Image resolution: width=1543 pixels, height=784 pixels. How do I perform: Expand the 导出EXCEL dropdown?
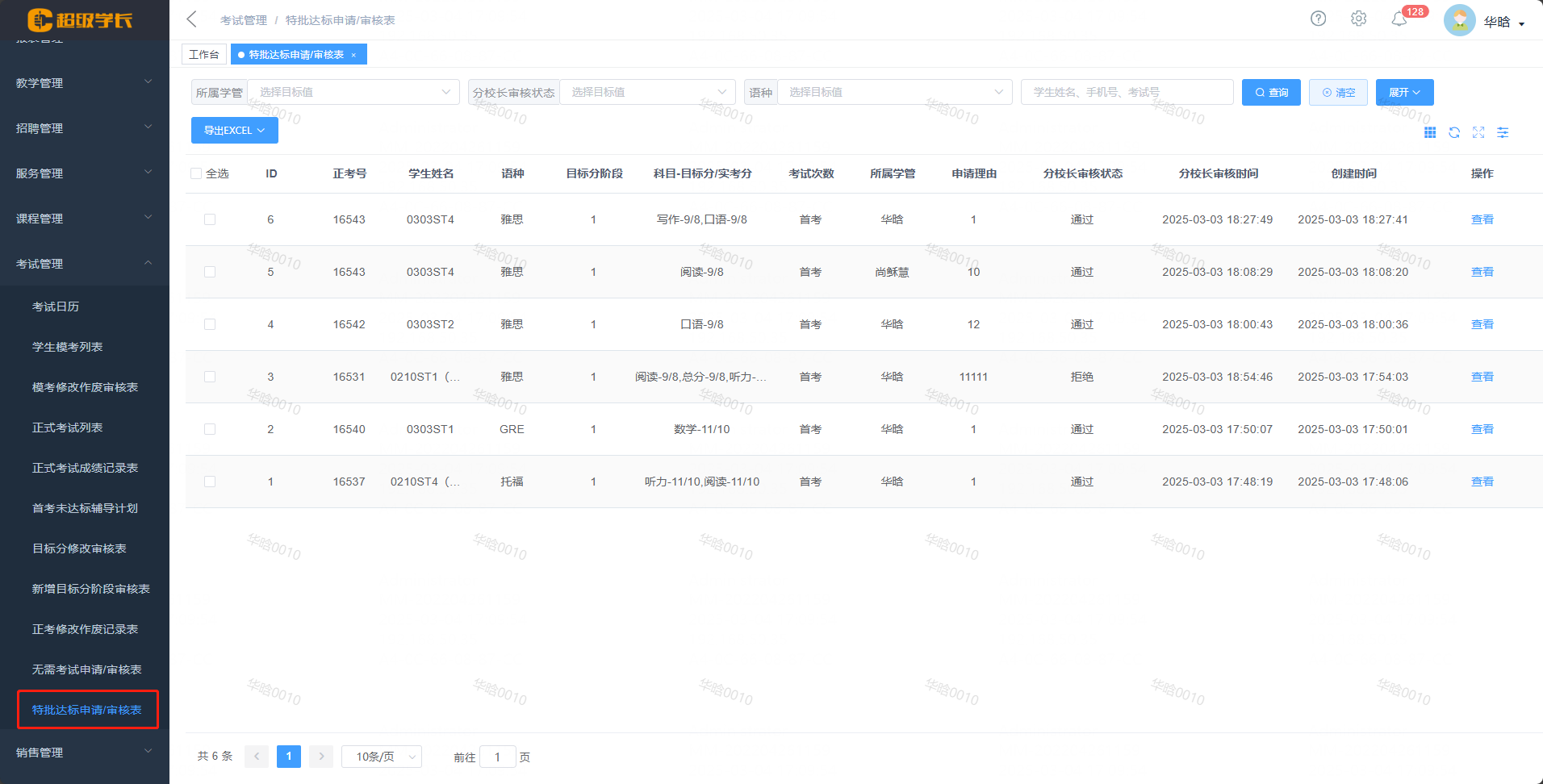coord(234,130)
